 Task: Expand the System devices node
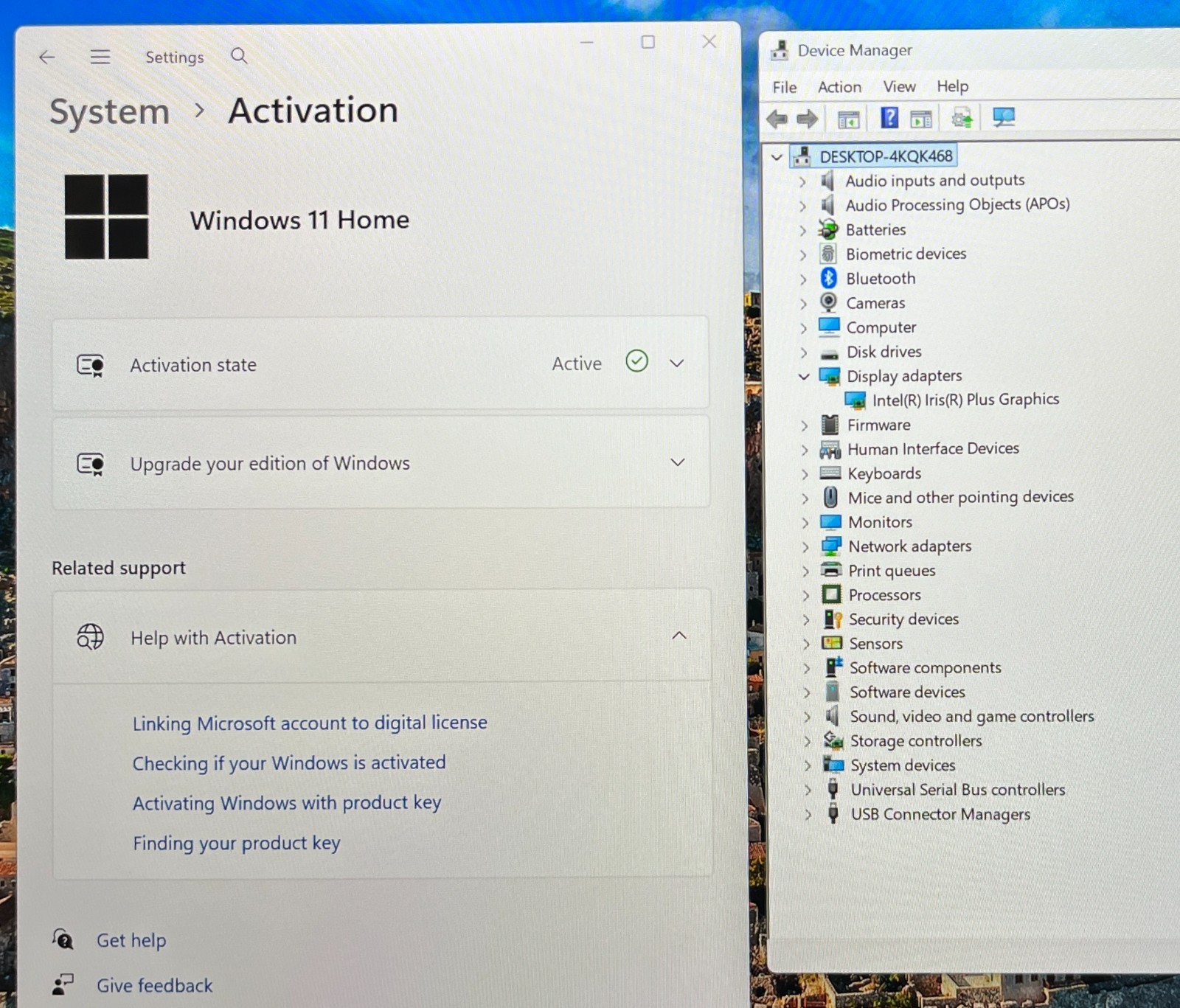(x=808, y=765)
